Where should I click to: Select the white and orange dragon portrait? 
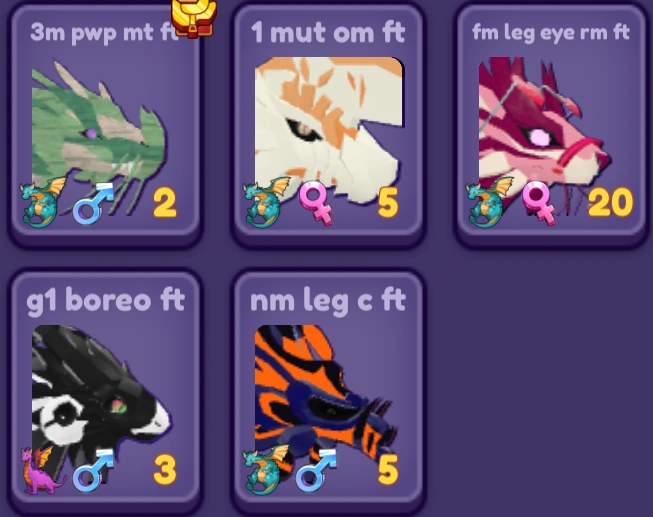coord(329,129)
